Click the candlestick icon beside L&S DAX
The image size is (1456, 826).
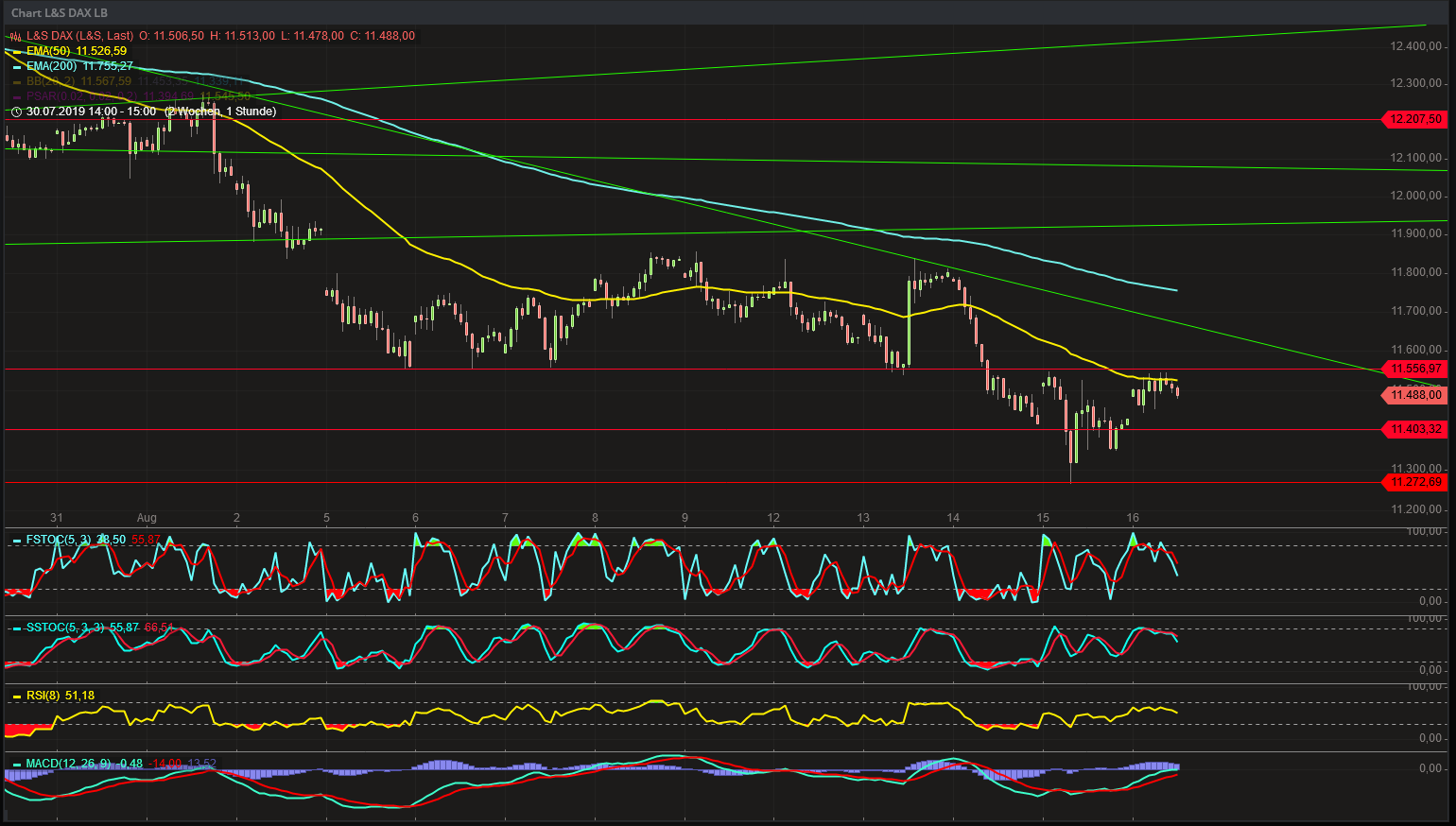coord(15,36)
